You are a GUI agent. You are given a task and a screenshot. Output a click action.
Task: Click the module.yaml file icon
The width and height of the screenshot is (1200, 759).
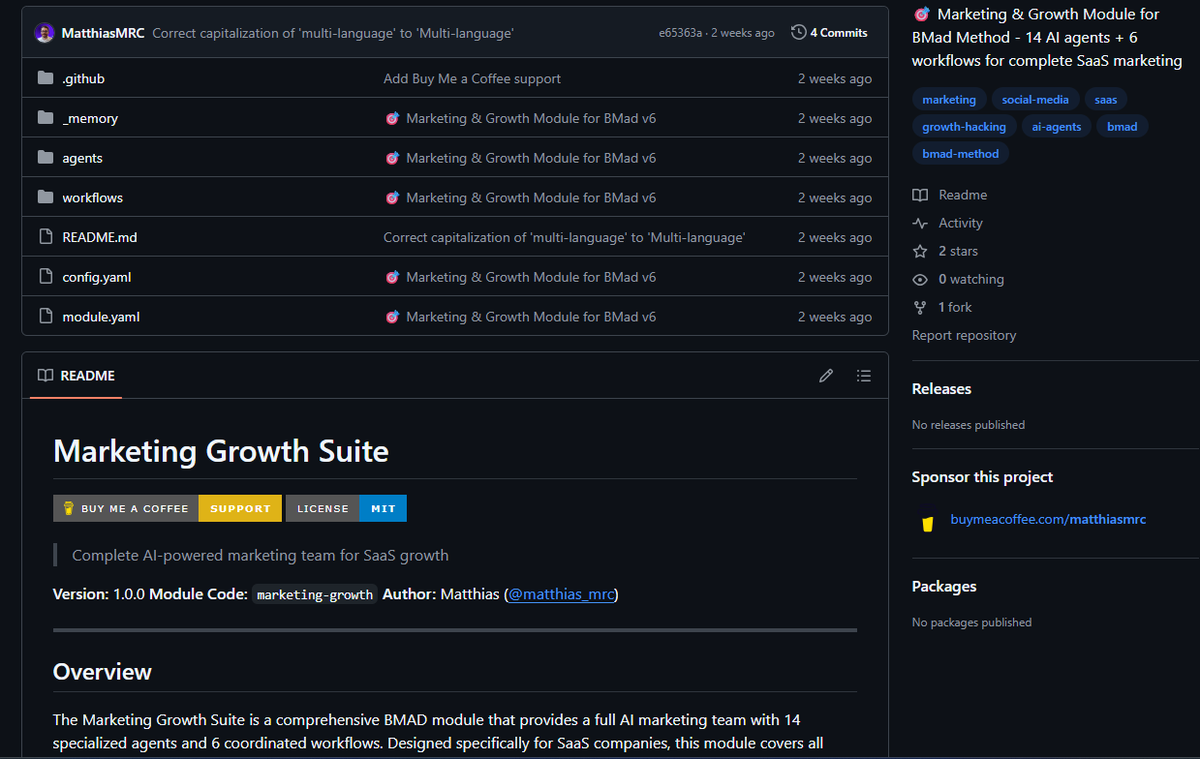tap(45, 316)
